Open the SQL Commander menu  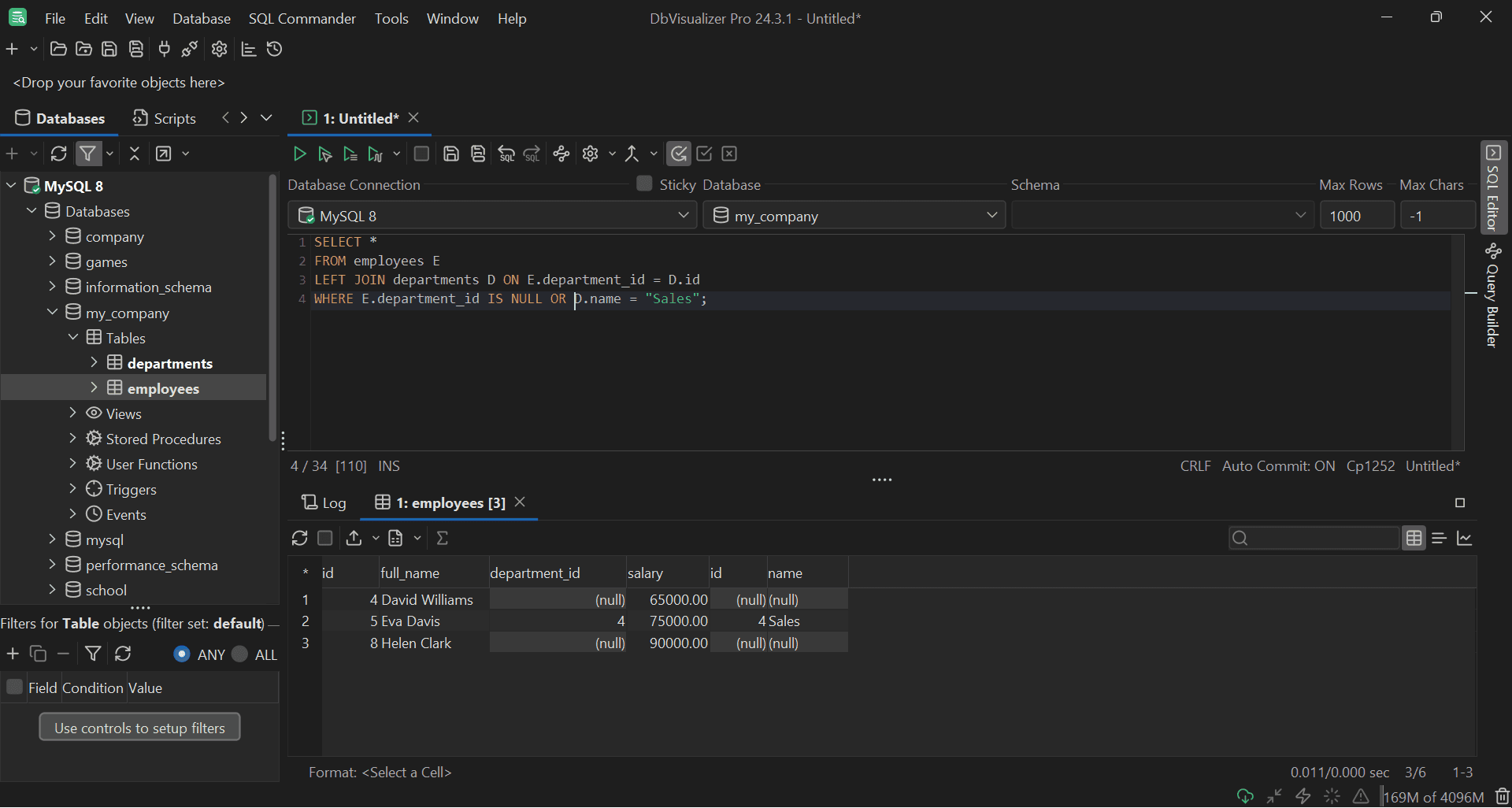pos(302,18)
